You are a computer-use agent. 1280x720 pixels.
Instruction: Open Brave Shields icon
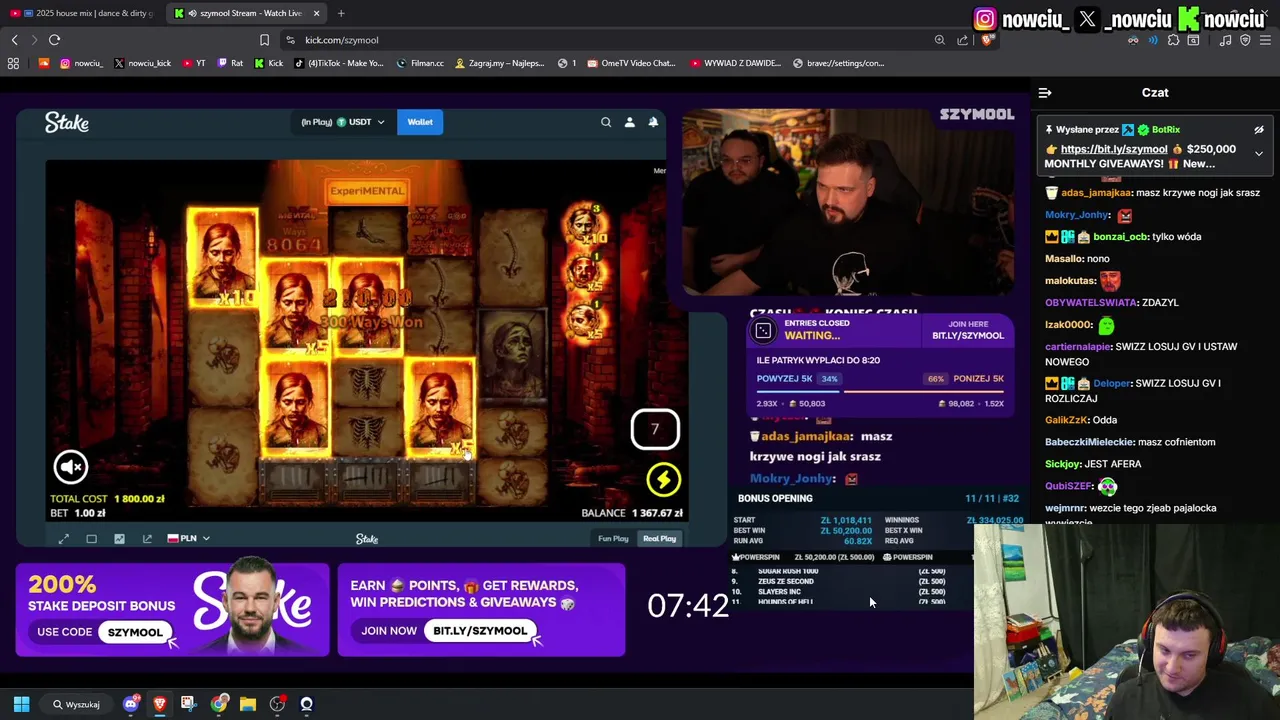point(987,40)
